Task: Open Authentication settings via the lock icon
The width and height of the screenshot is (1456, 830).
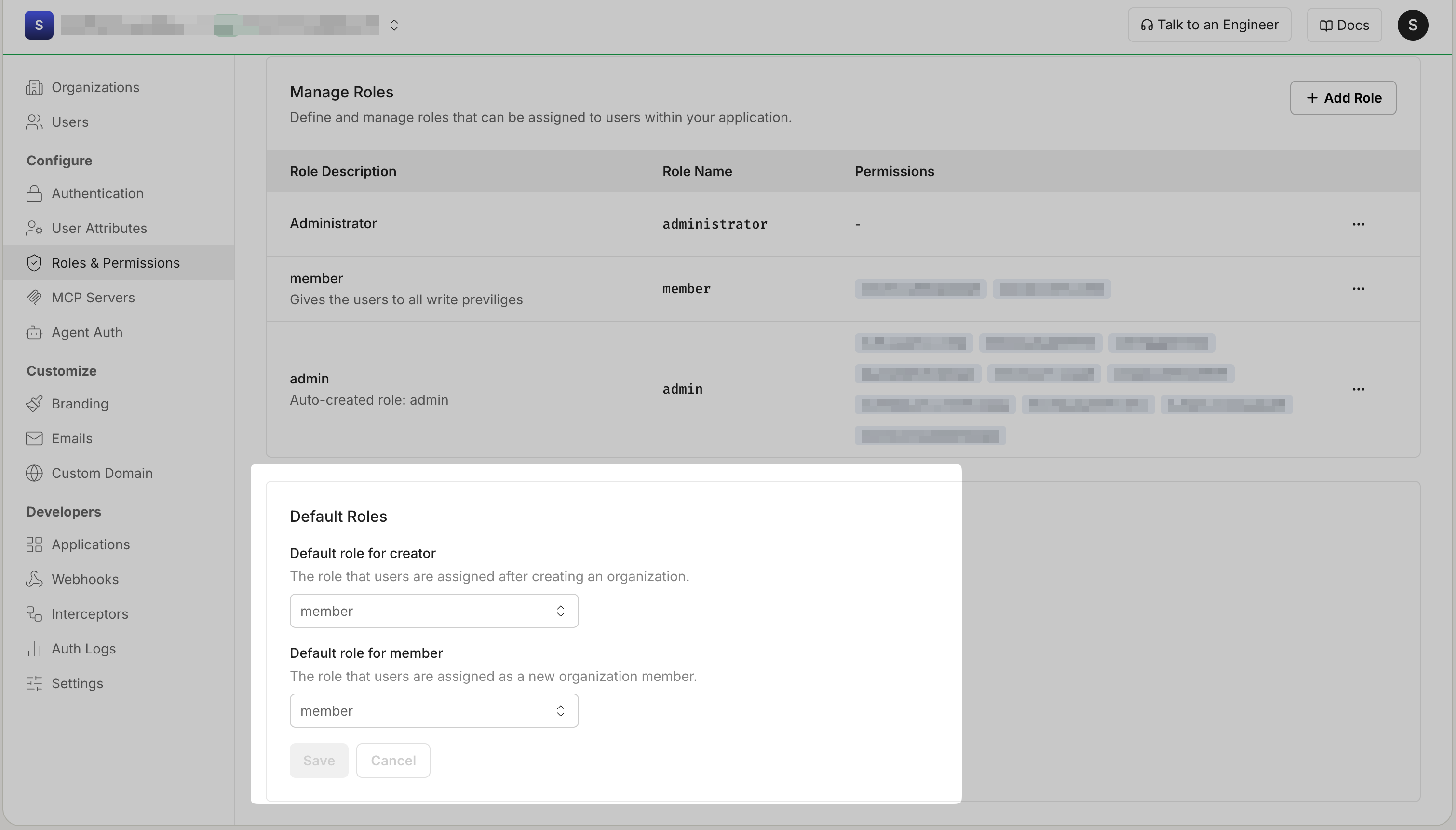Action: 34,193
